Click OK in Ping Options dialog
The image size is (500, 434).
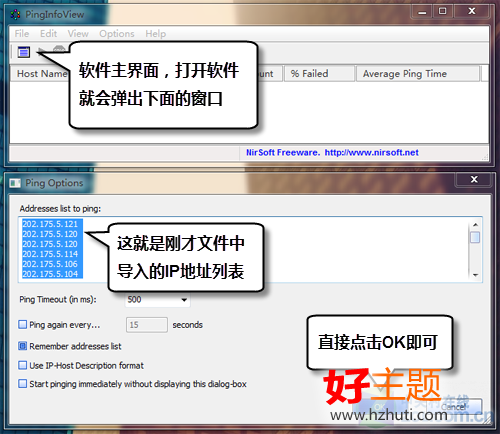[380, 407]
